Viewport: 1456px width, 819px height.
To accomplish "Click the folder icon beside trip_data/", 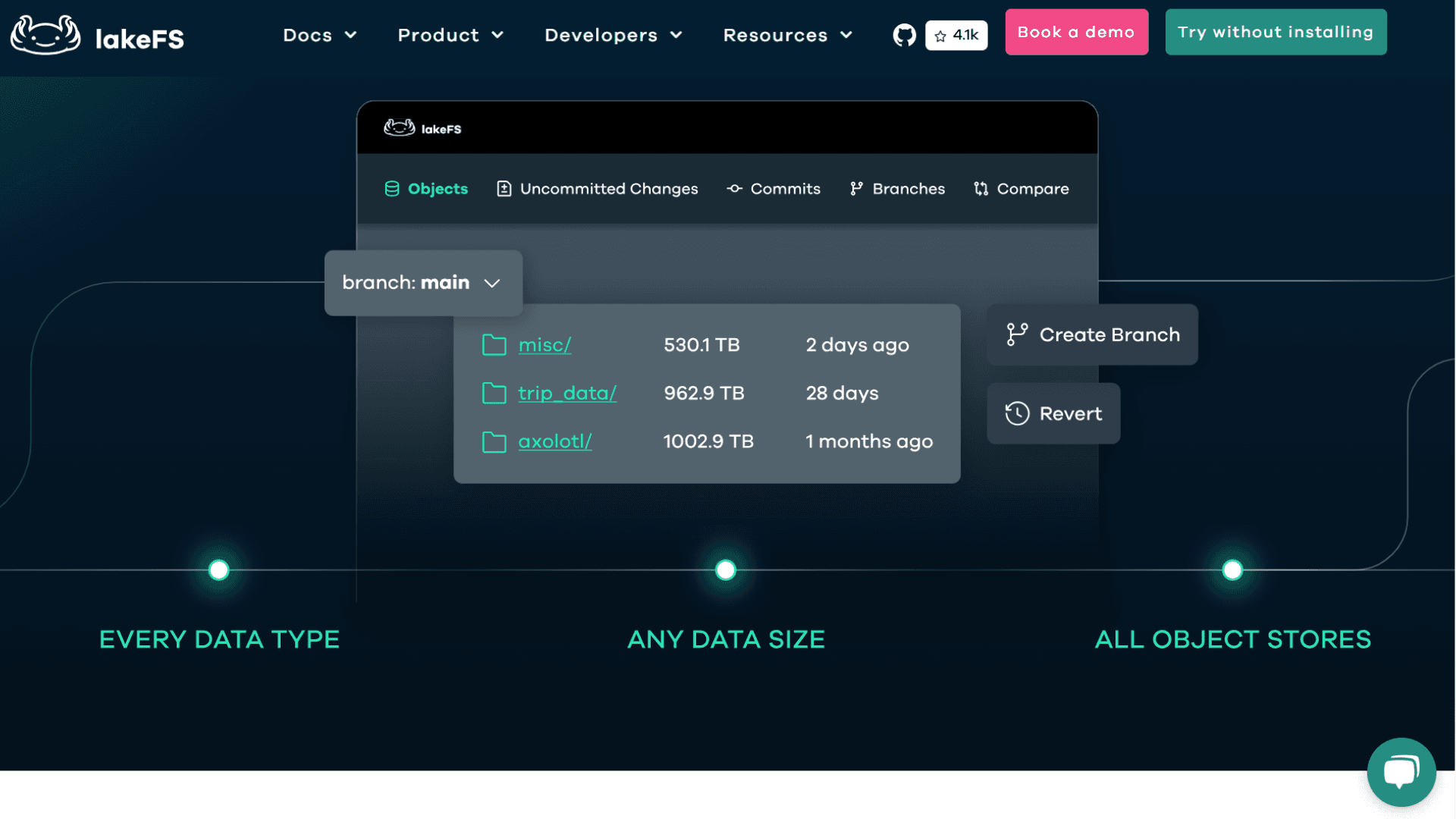I will pyautogui.click(x=494, y=393).
